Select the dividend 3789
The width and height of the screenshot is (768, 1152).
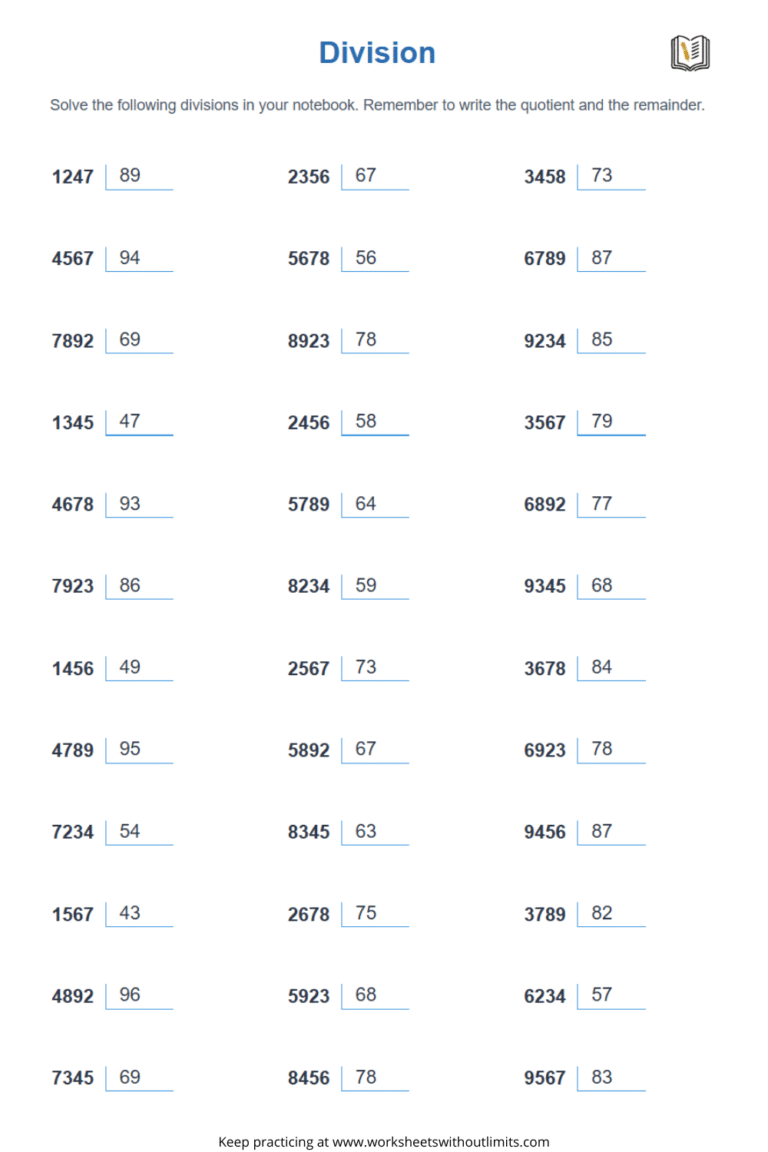point(544,915)
